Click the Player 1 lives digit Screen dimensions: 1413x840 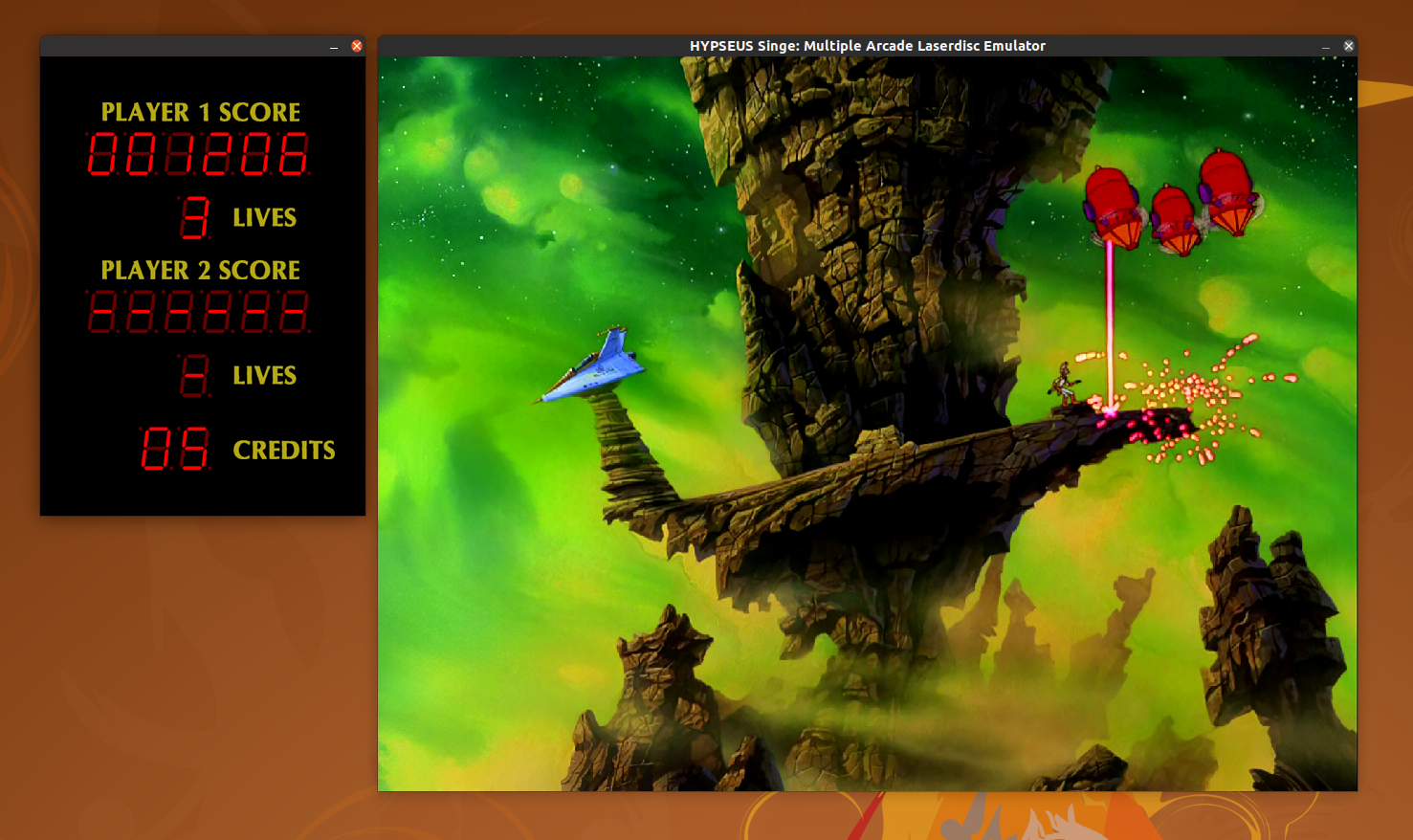coord(194,217)
